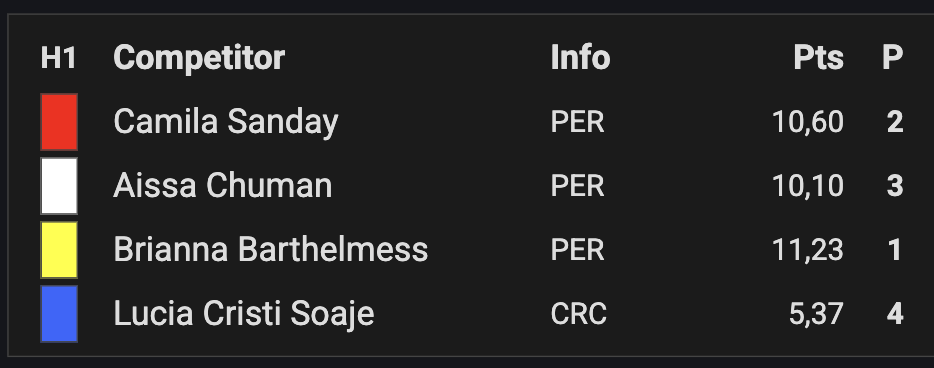Click the P placement column header

(892, 58)
